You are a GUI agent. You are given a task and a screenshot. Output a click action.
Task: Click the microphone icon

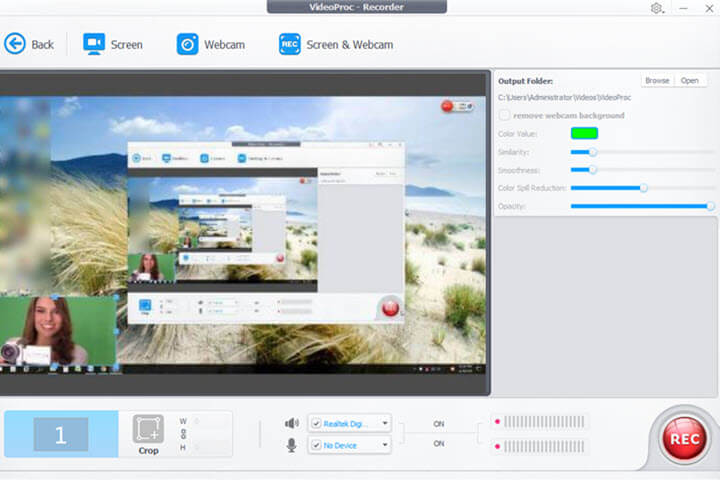291,445
